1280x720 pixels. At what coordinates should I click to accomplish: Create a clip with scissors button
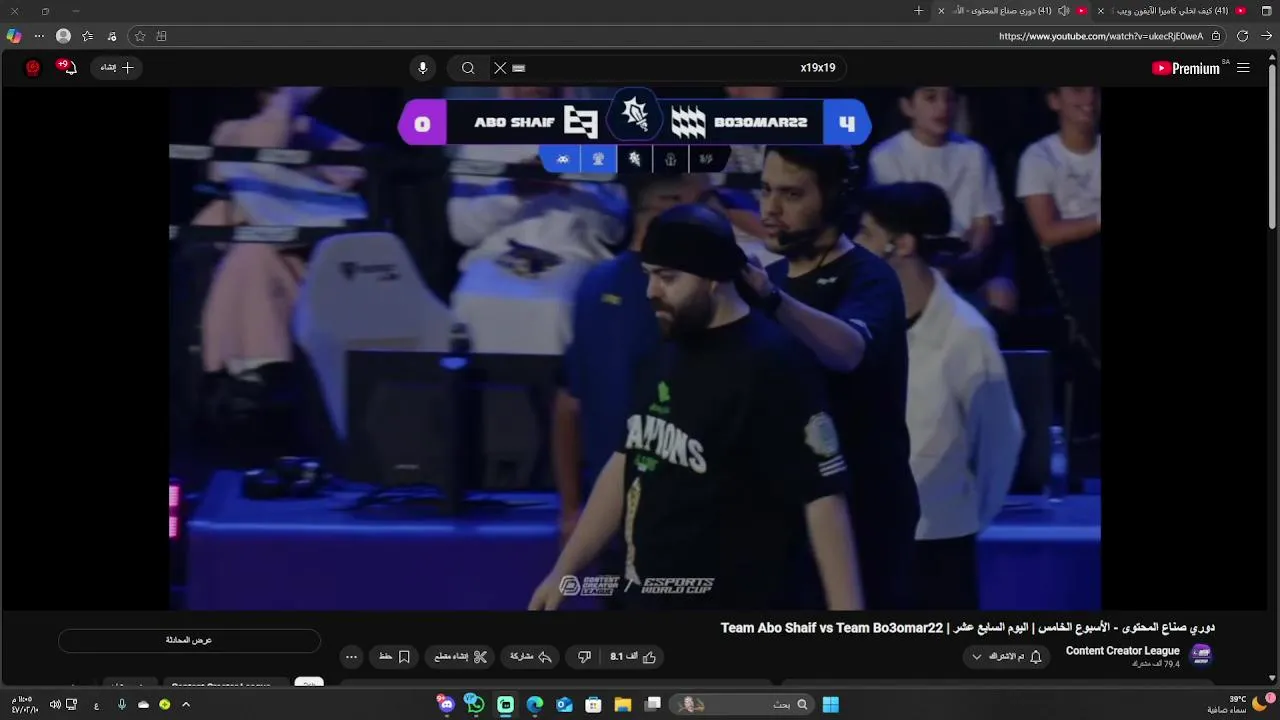461,657
